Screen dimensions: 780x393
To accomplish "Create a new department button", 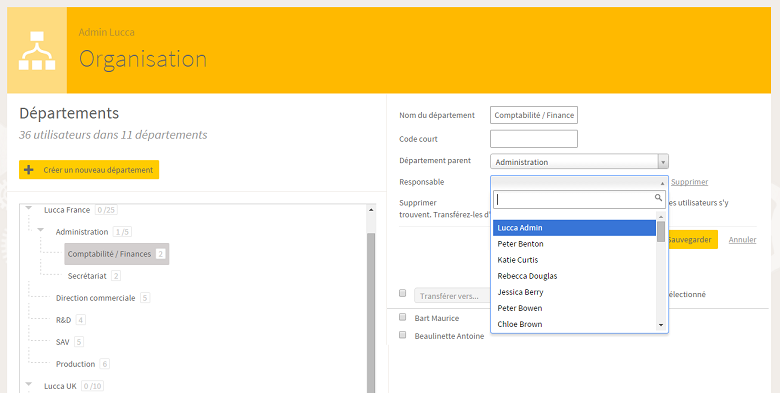I will coord(89,170).
